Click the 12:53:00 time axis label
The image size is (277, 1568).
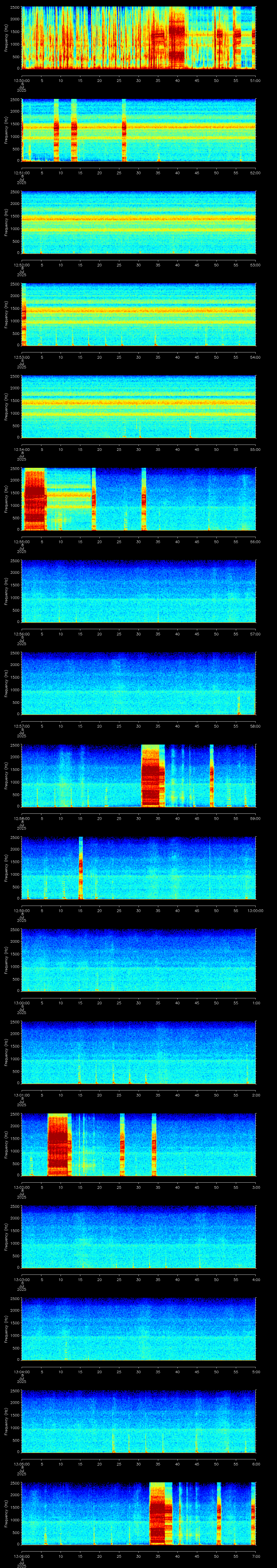pos(22,357)
